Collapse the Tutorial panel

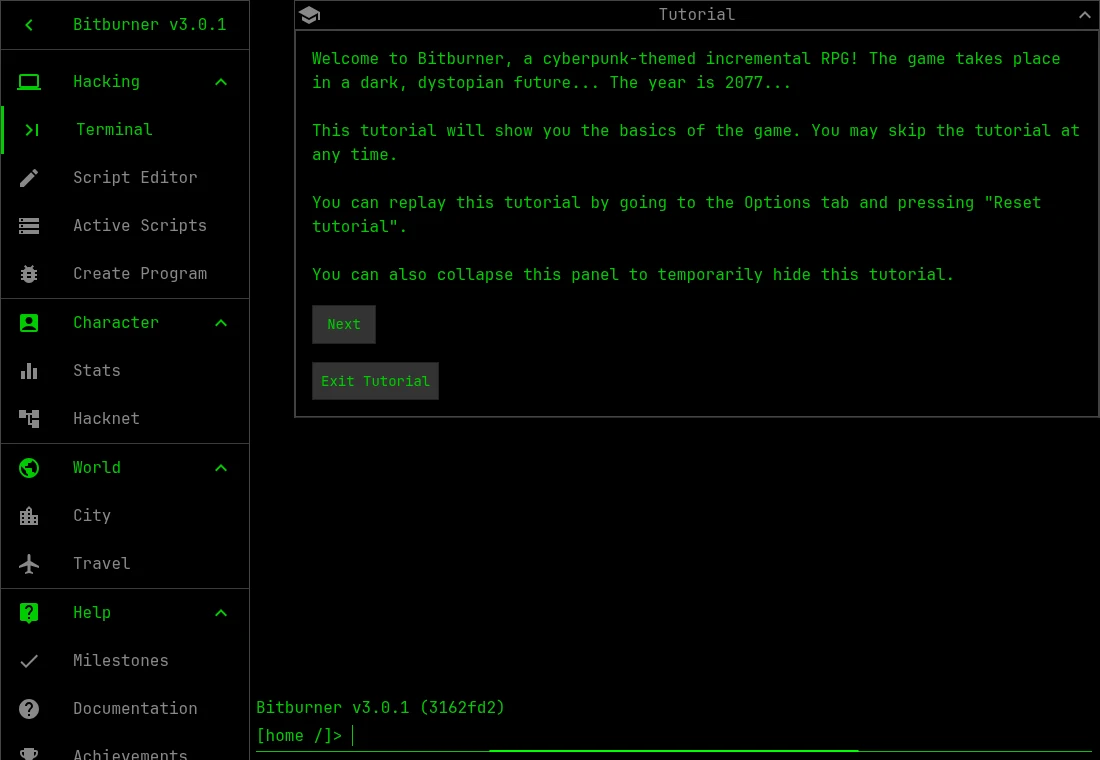pos(1085,15)
